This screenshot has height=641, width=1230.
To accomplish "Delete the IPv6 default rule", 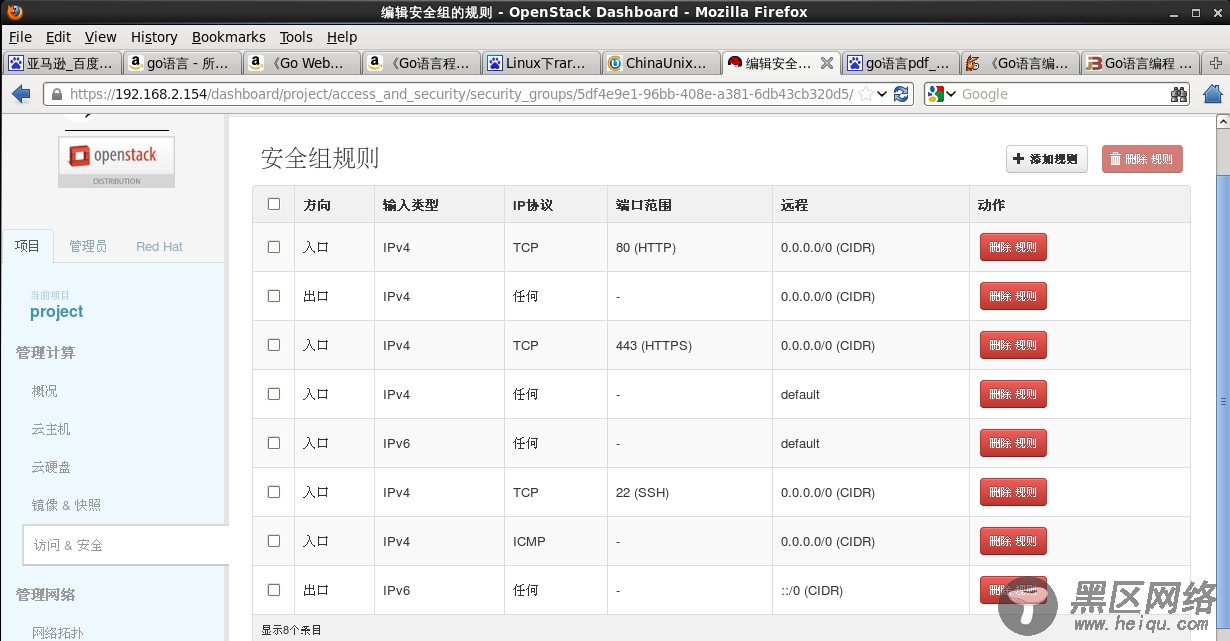I will point(1013,443).
